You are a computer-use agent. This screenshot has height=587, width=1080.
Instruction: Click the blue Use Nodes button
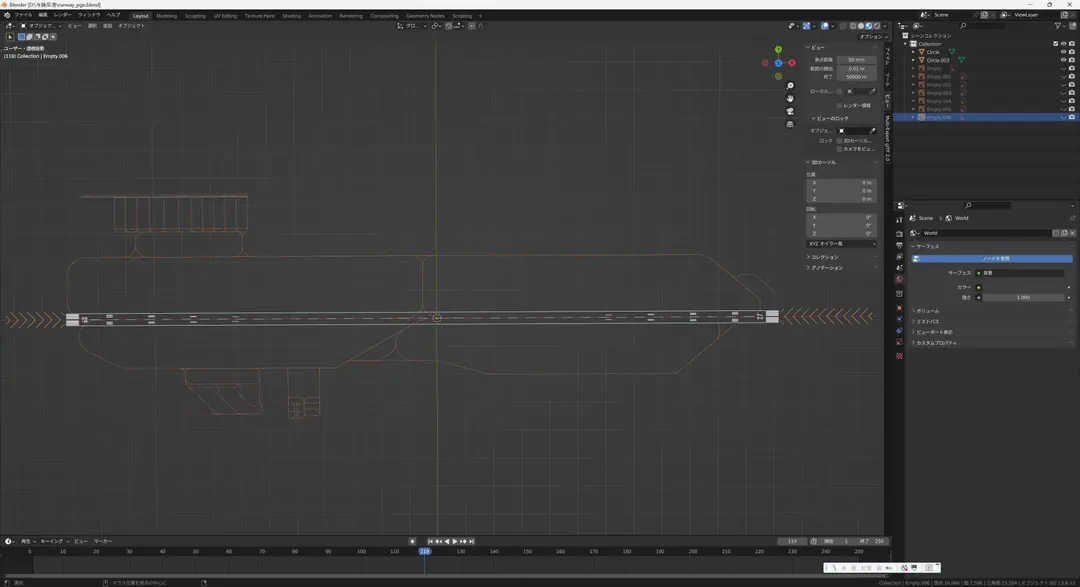(992, 259)
